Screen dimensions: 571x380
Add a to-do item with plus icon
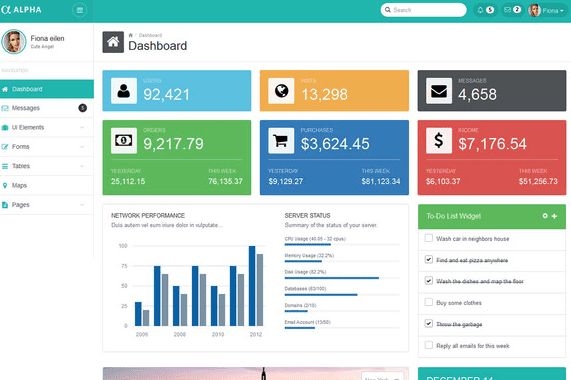click(554, 216)
